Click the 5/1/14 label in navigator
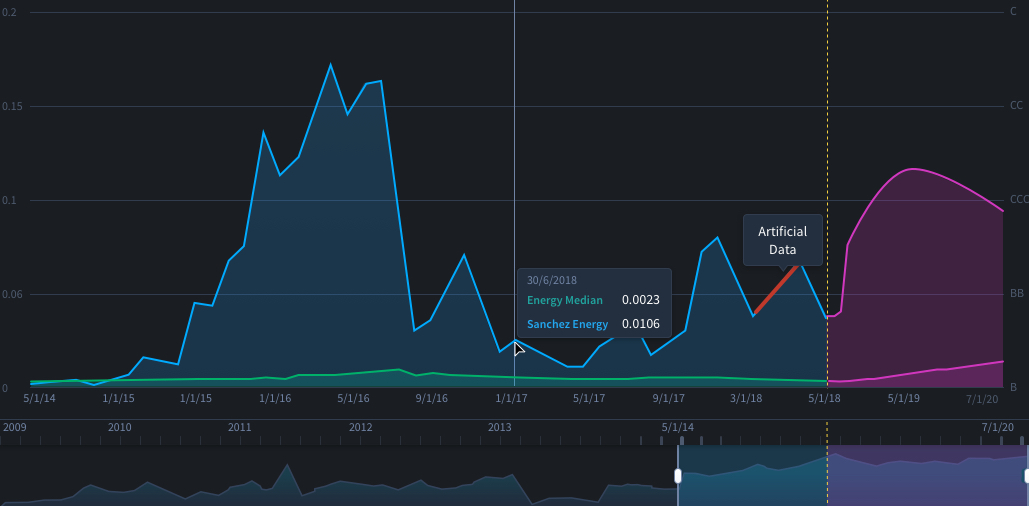1029x506 pixels. coord(677,427)
